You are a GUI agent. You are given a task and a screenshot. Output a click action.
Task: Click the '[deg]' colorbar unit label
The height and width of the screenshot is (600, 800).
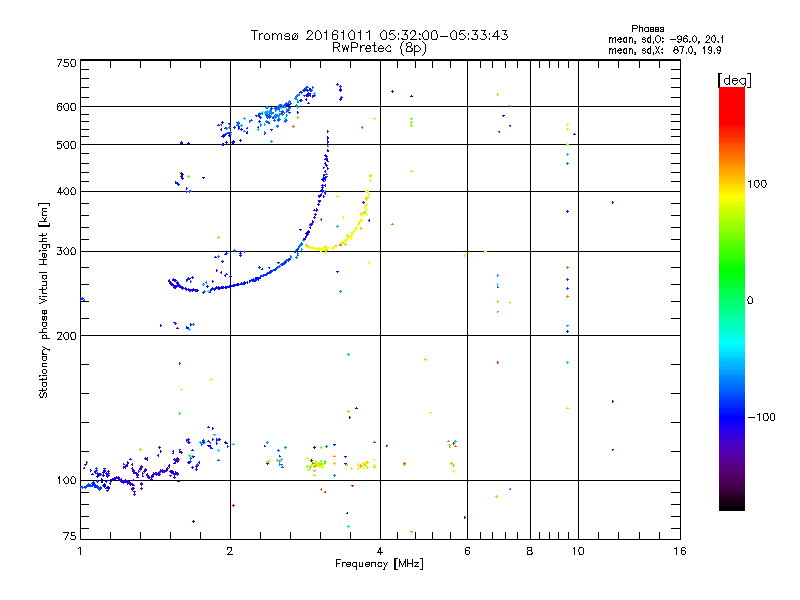734,80
